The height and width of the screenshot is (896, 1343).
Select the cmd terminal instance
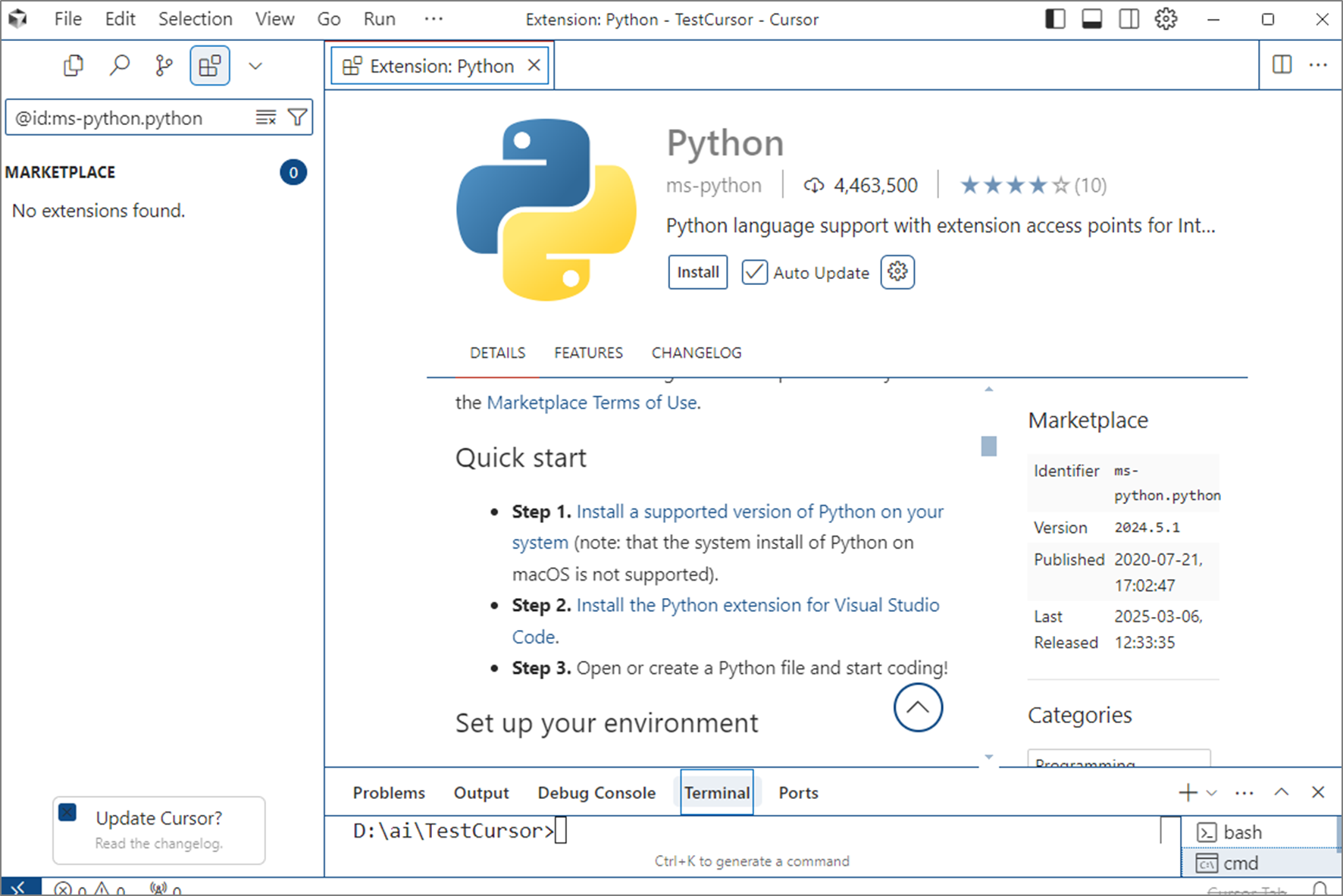tap(1259, 863)
